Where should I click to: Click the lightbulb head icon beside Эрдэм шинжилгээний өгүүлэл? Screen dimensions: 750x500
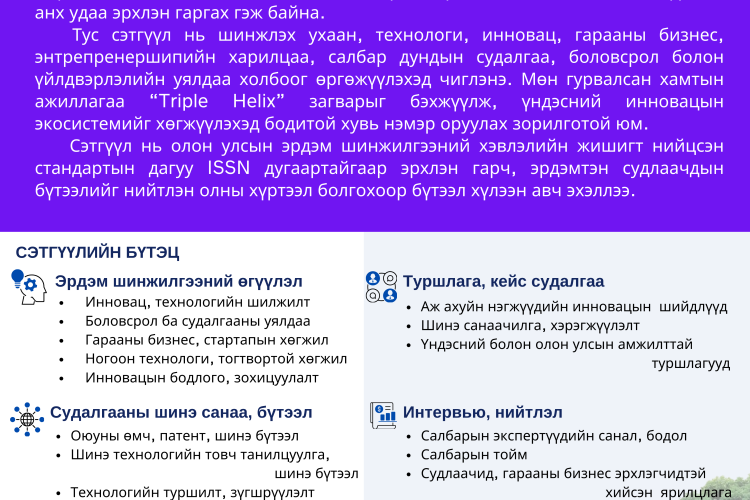[x=29, y=286]
